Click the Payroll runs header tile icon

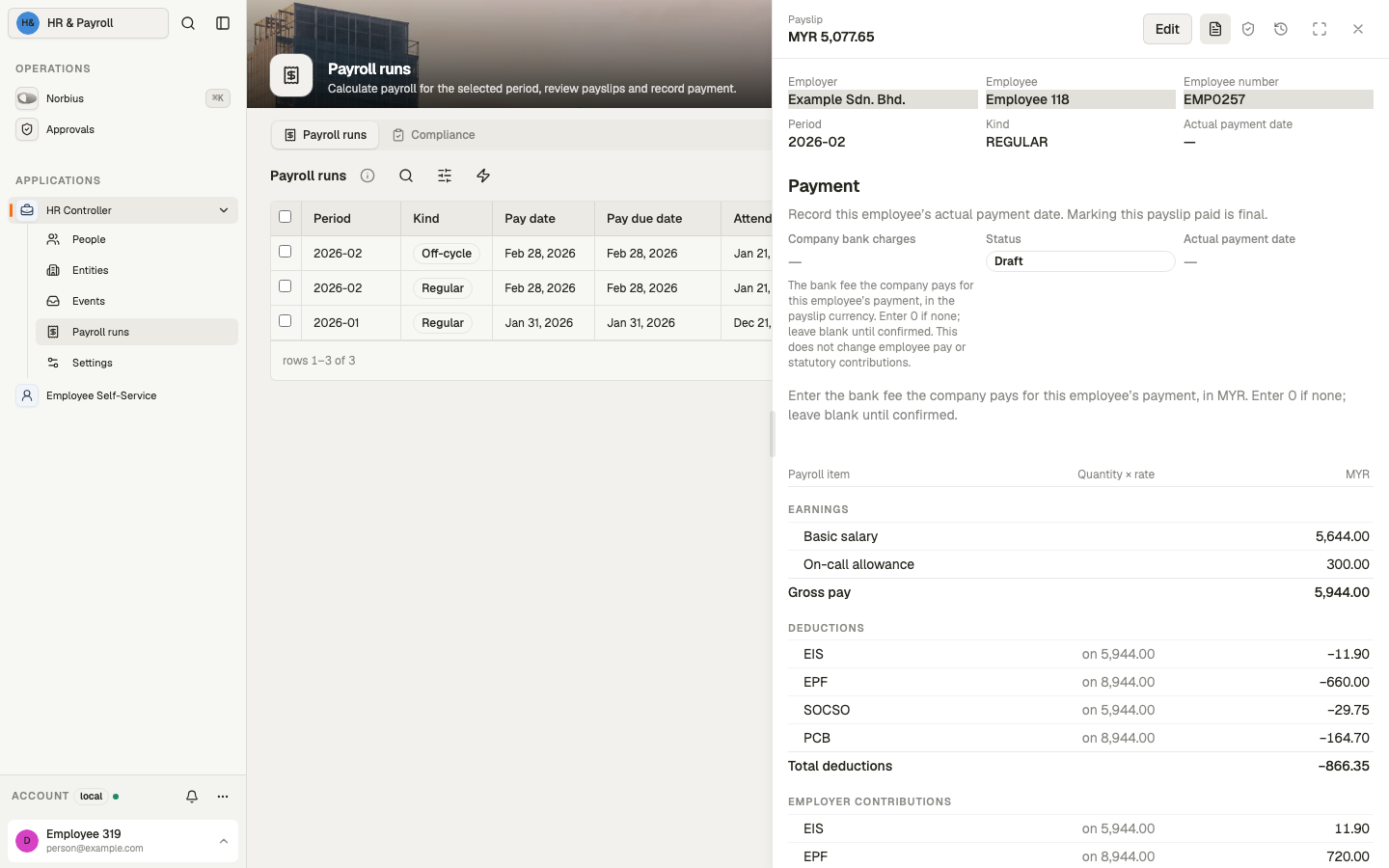[291, 75]
